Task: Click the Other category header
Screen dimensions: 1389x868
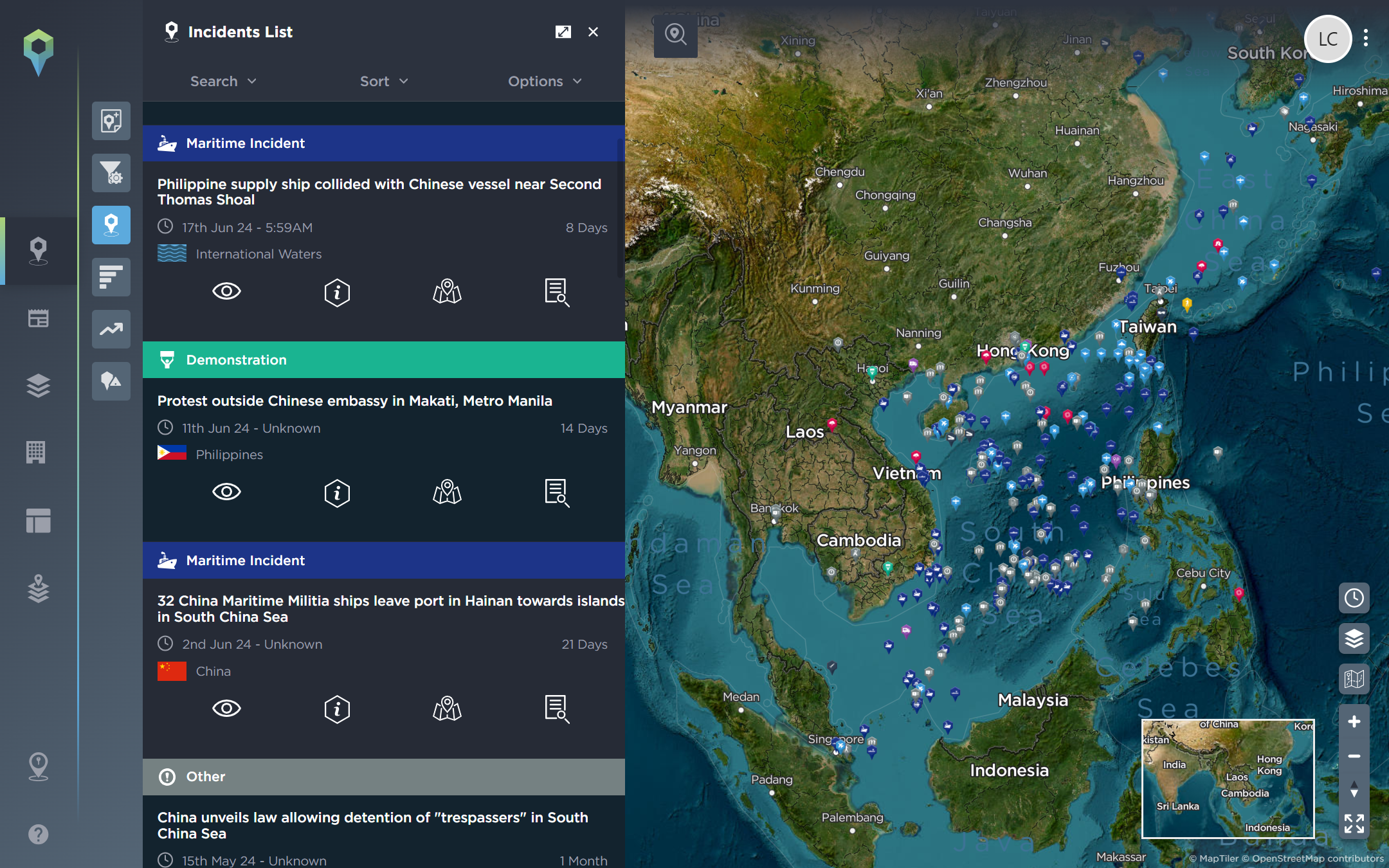Action: click(384, 777)
